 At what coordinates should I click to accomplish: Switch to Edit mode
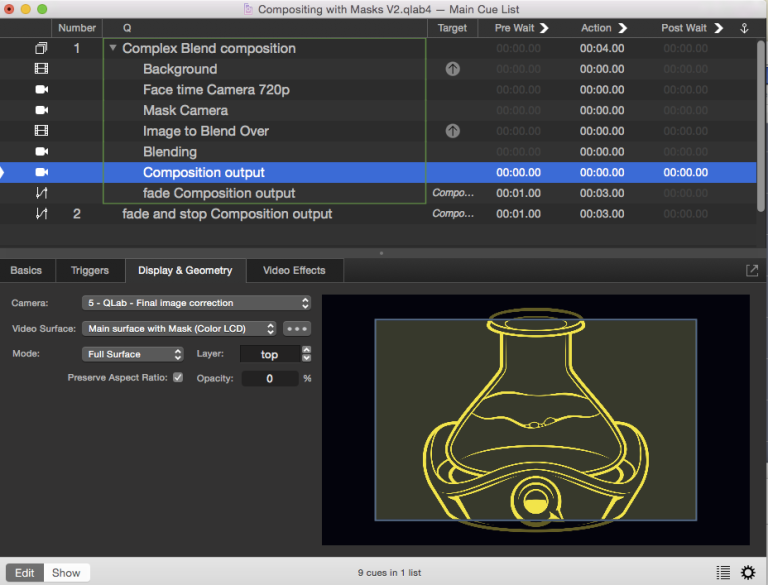pos(24,573)
